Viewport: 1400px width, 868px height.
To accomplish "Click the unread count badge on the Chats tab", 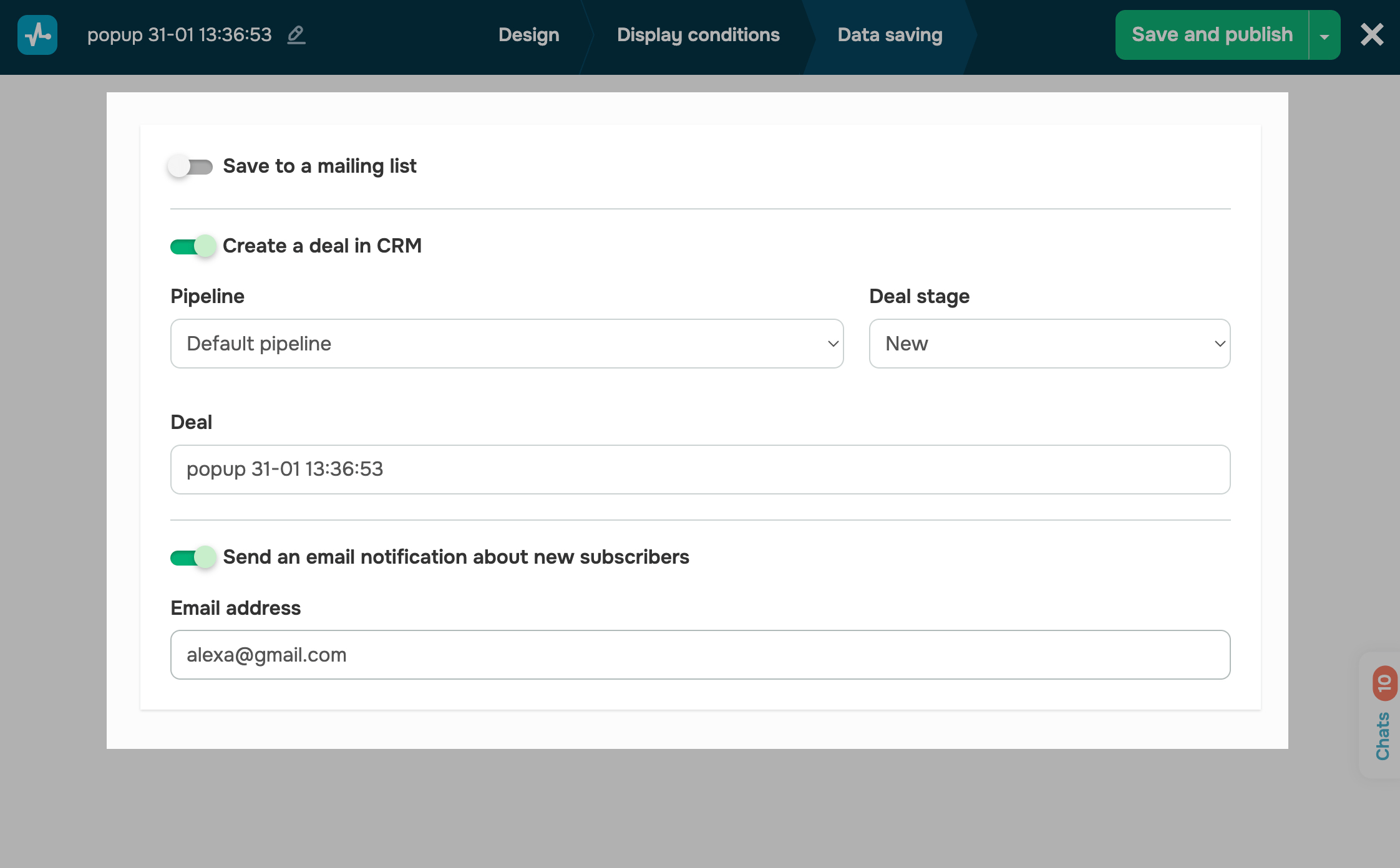I will [1384, 683].
